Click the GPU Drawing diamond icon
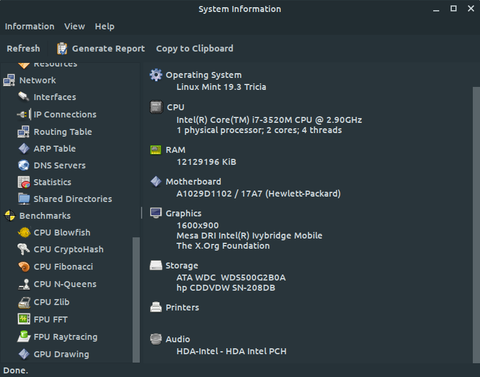Image resolution: width=480 pixels, height=377 pixels. (x=24, y=354)
